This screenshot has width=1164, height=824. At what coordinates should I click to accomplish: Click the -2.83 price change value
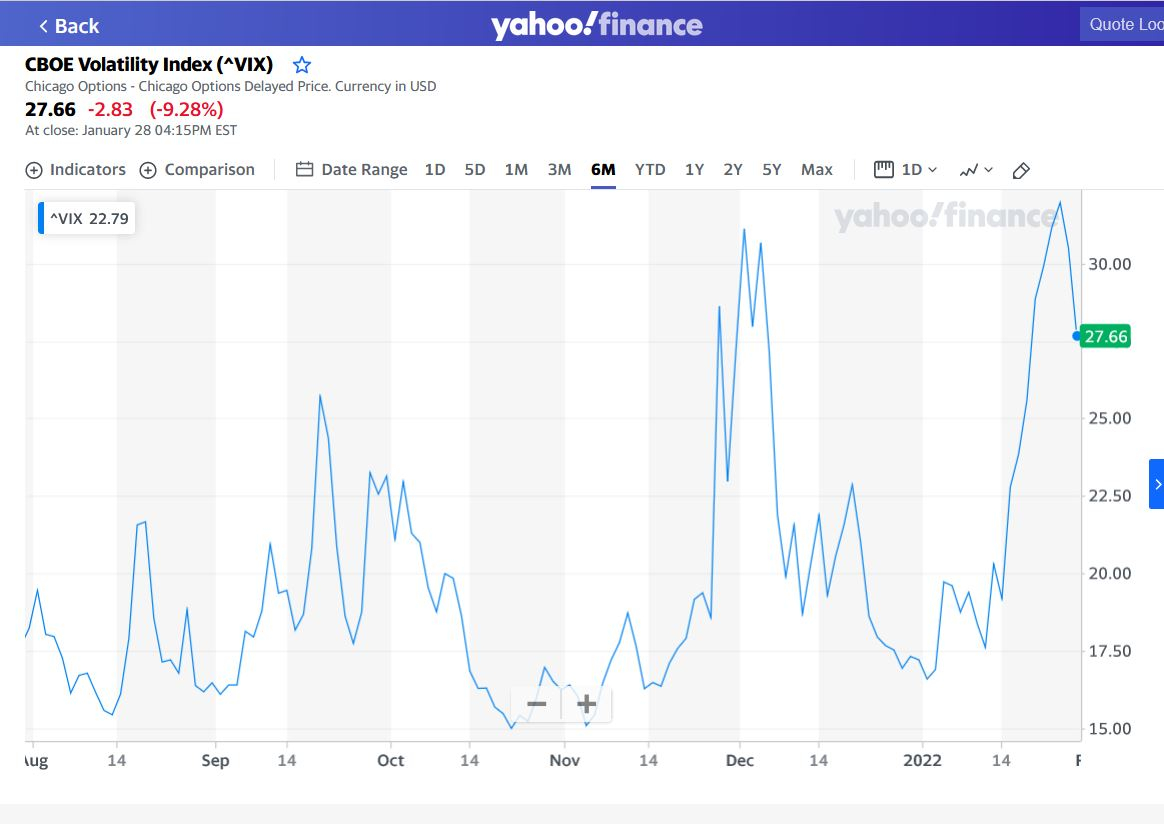(111, 110)
